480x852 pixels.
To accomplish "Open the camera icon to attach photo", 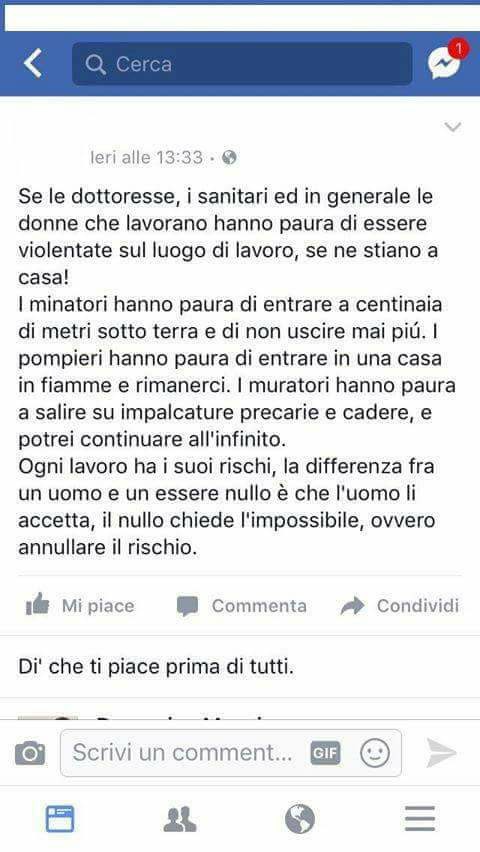I will coord(30,753).
